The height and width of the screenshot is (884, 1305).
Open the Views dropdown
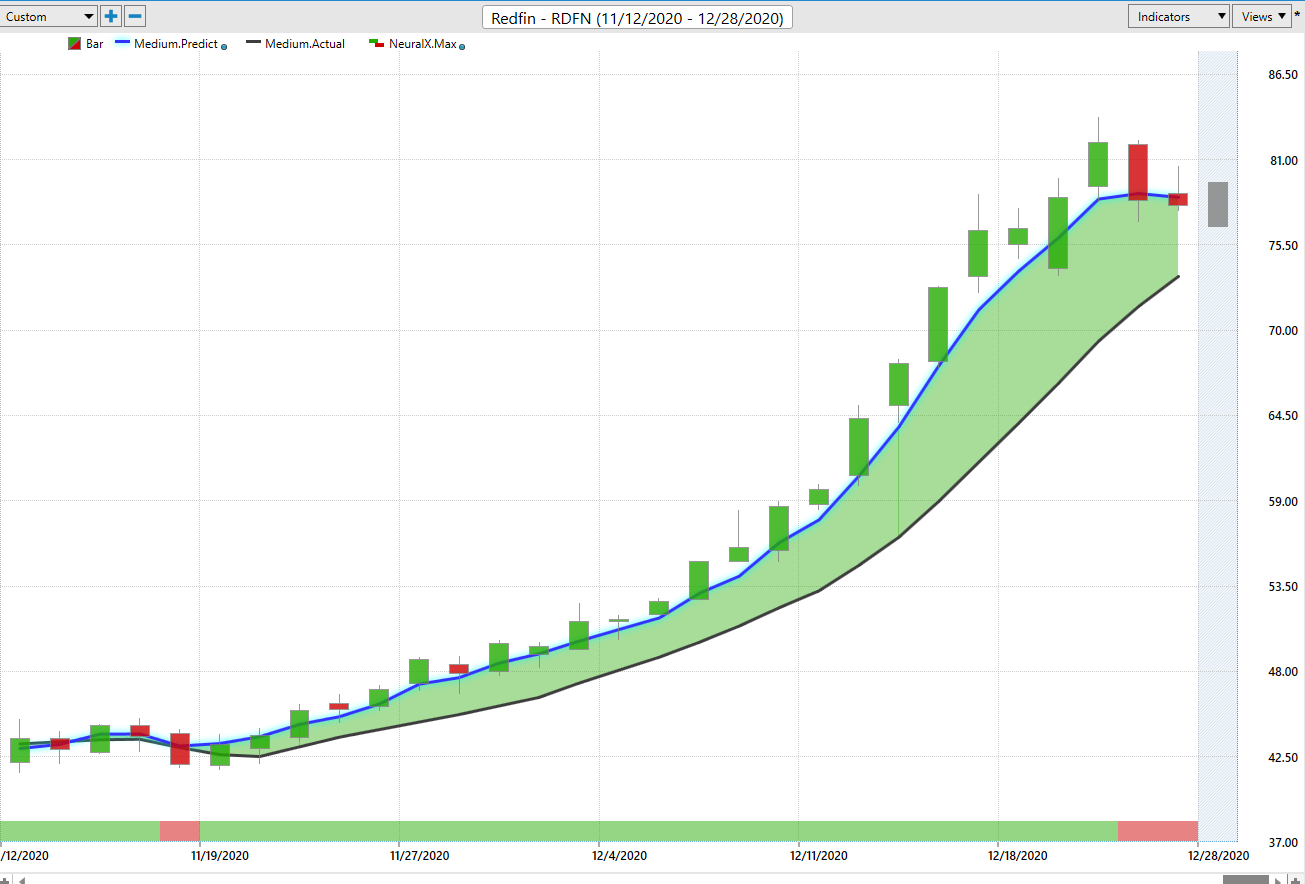[x=1262, y=16]
